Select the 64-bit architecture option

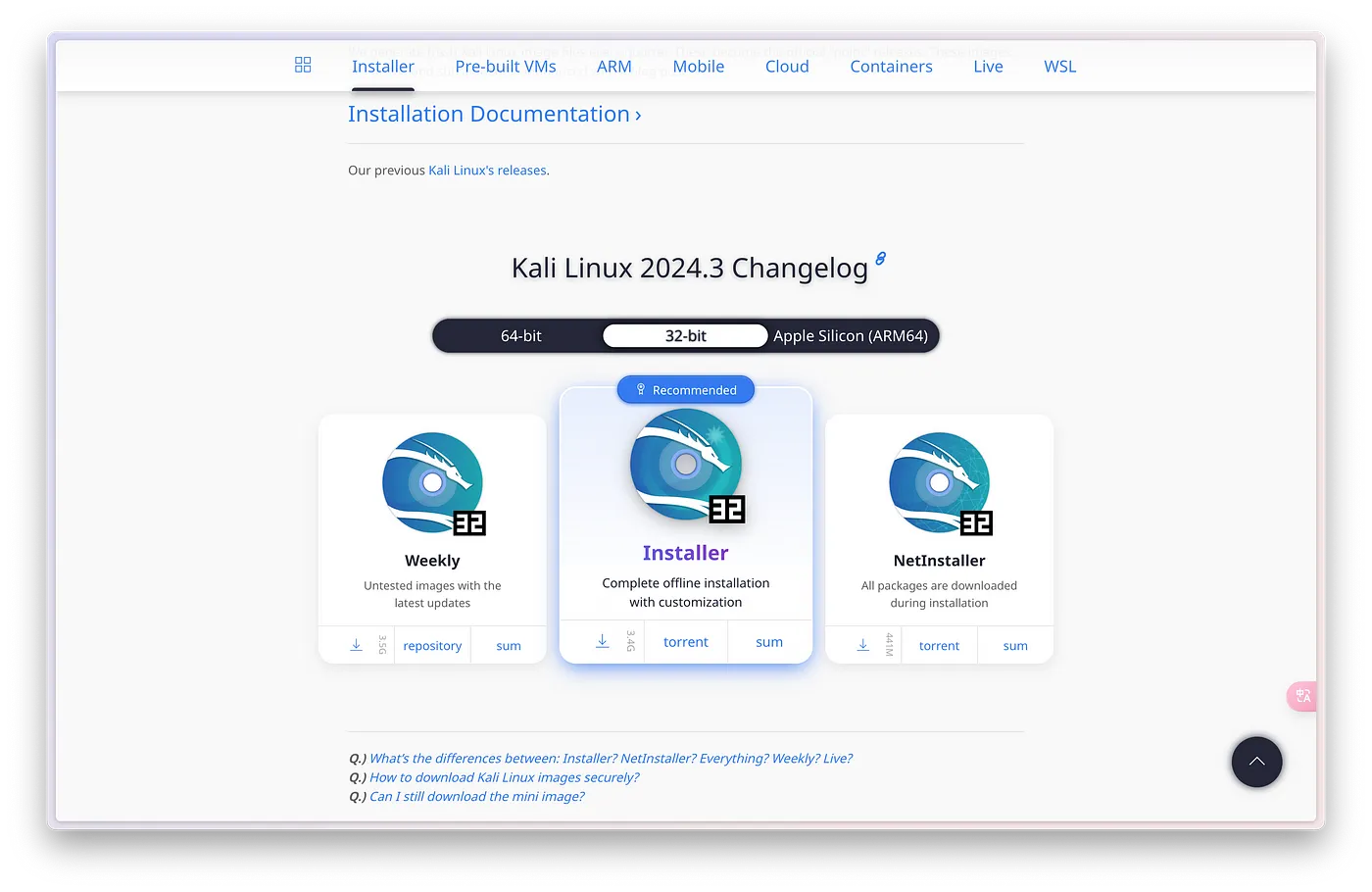pos(521,336)
